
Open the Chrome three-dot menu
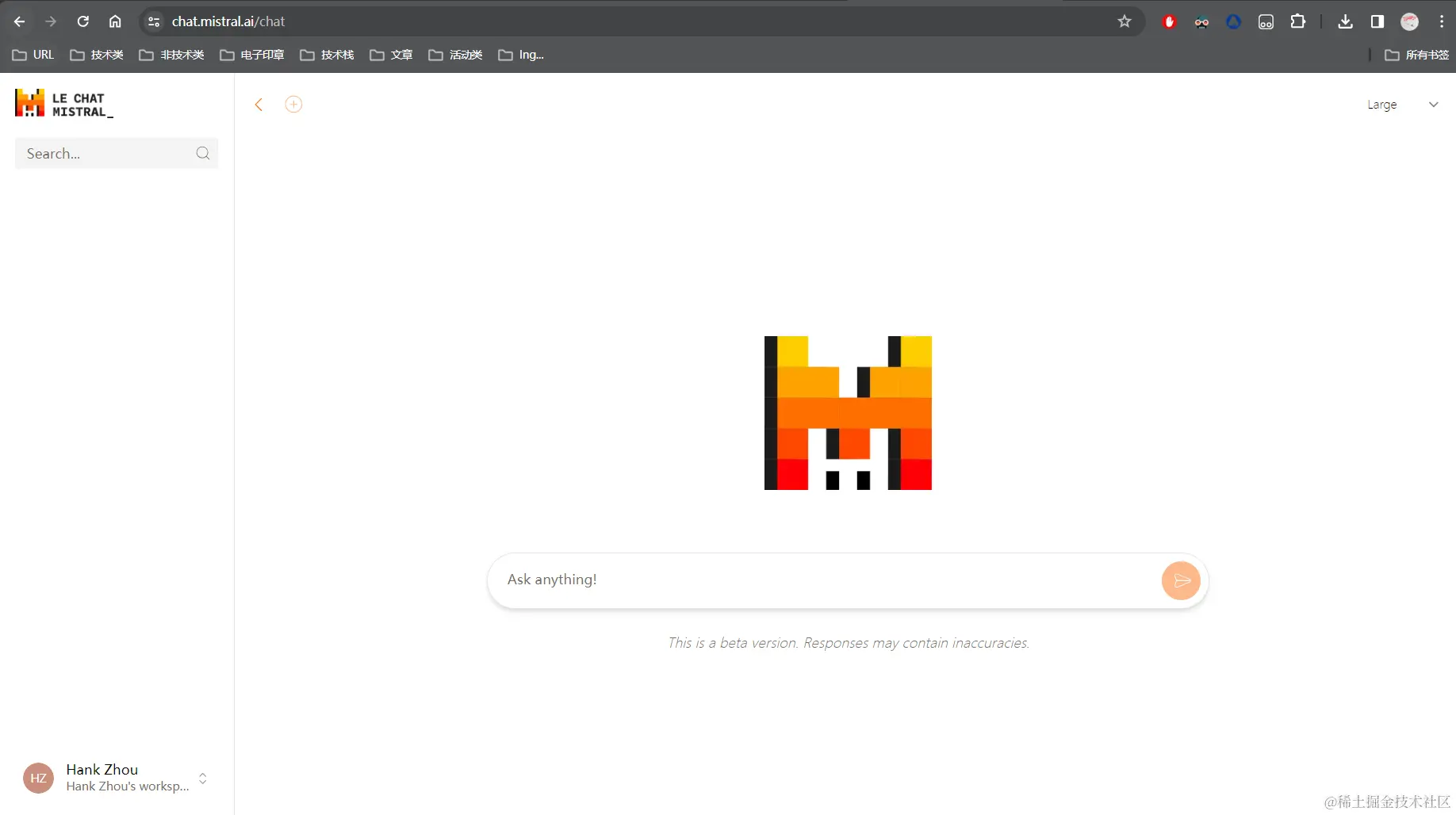click(x=1442, y=21)
